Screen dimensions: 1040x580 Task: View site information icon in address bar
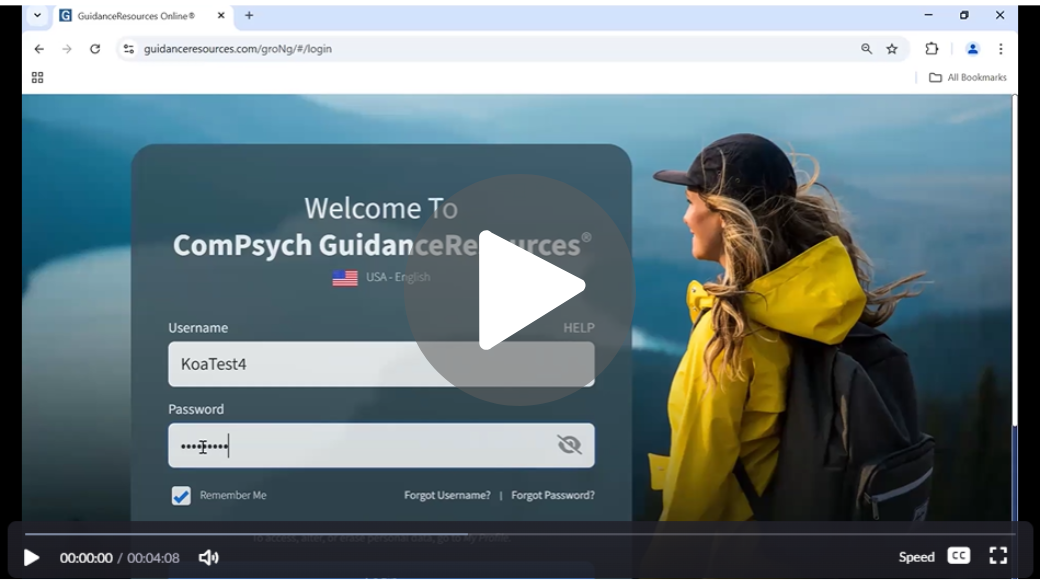point(129,48)
